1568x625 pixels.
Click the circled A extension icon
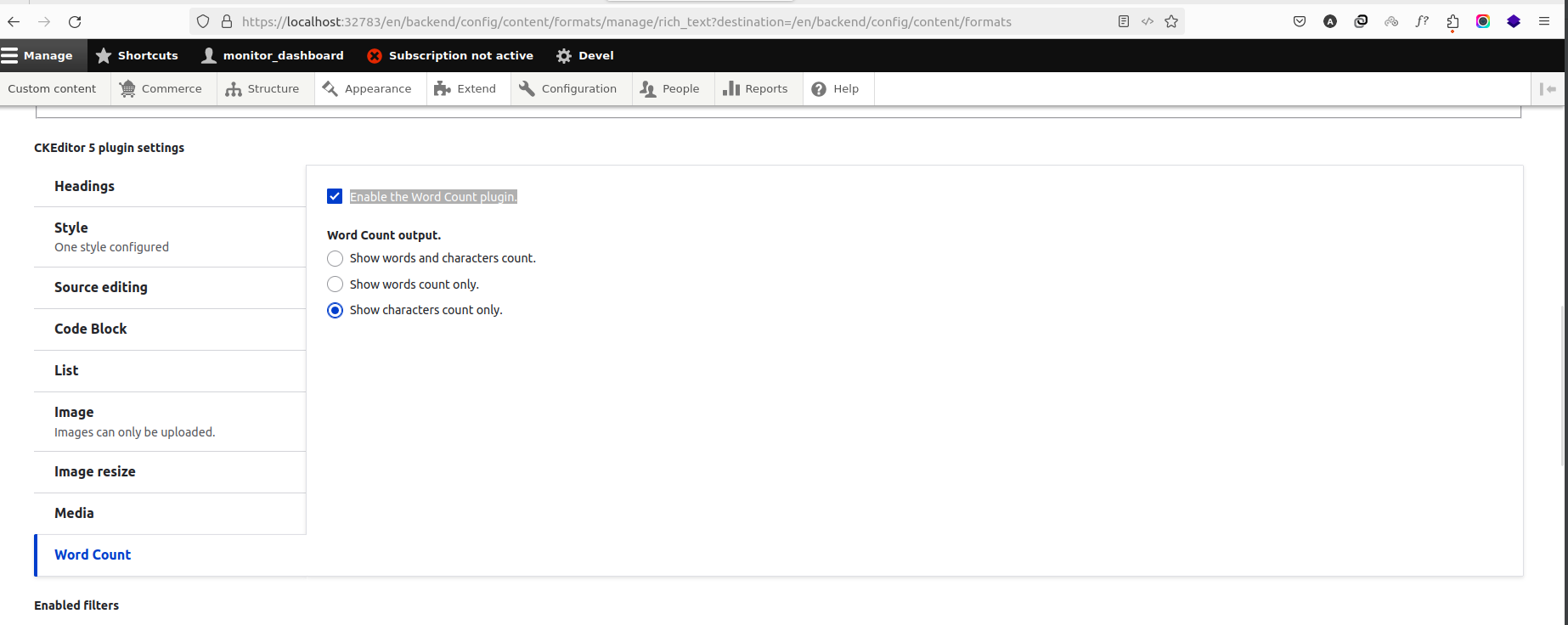pyautogui.click(x=1330, y=22)
